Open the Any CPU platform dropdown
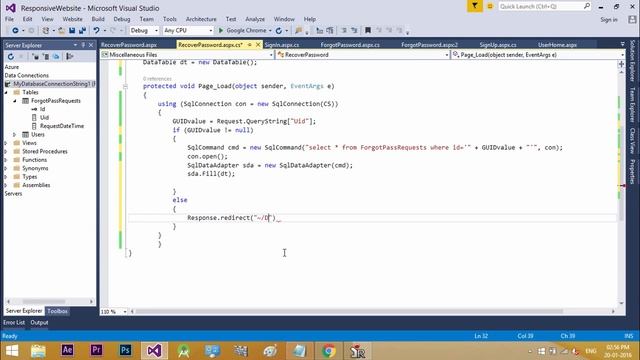The width and height of the screenshot is (640, 360). 188,31
